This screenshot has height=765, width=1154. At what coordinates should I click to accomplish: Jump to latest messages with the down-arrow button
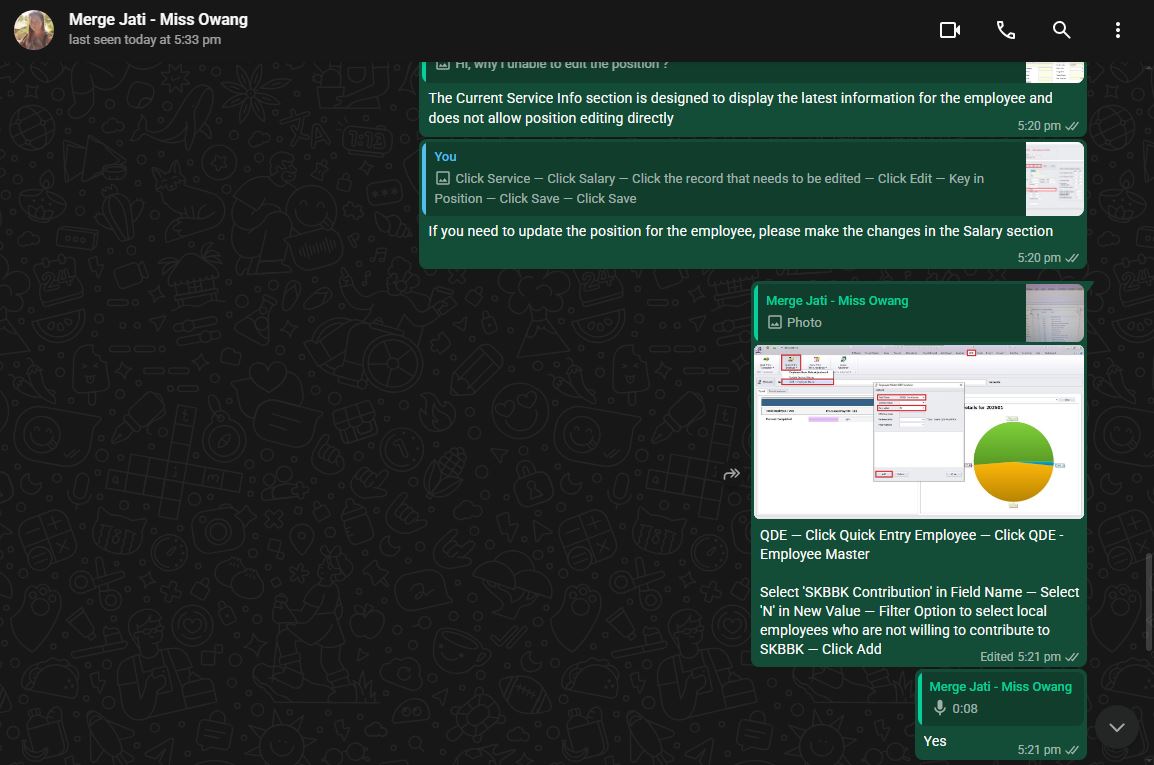[1116, 727]
